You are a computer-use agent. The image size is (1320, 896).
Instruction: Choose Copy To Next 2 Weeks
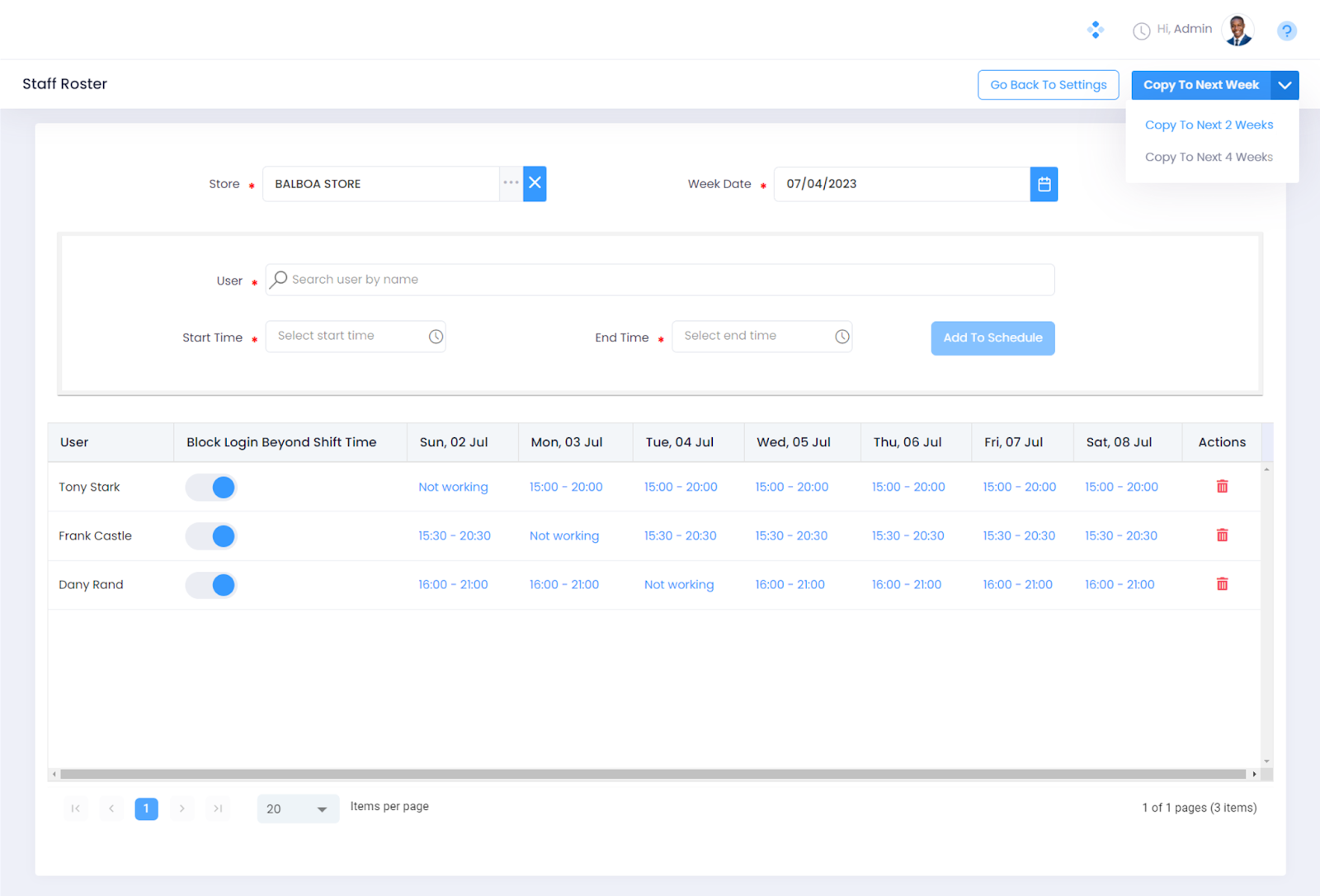[1209, 125]
